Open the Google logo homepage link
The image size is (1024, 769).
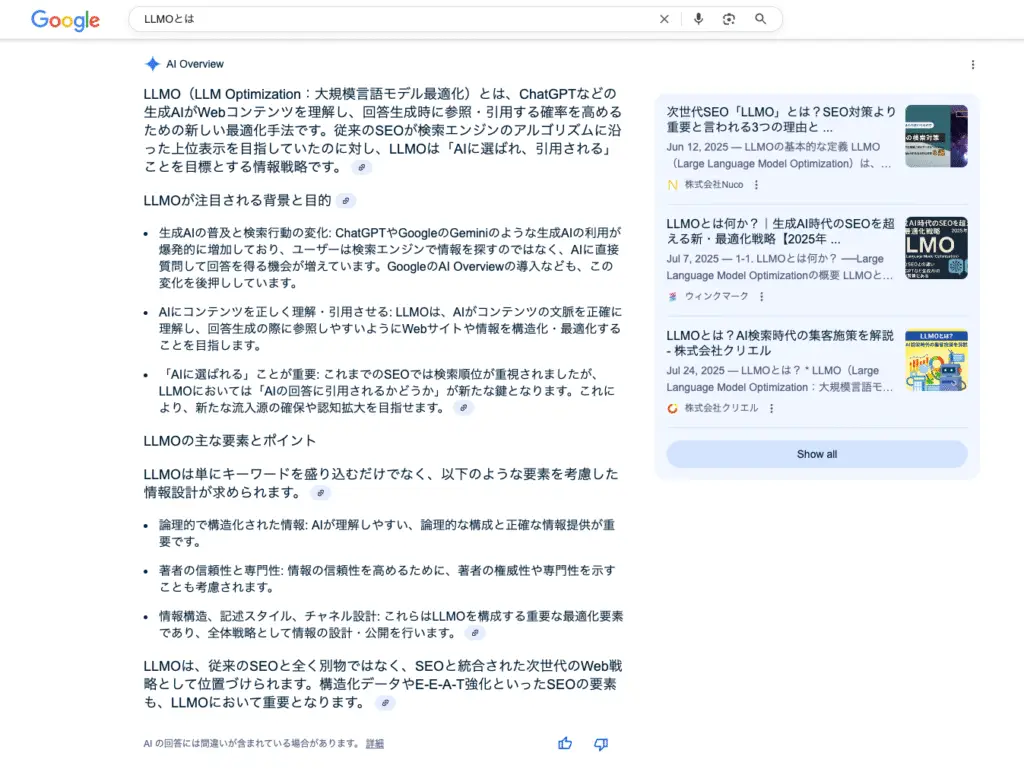coord(65,20)
